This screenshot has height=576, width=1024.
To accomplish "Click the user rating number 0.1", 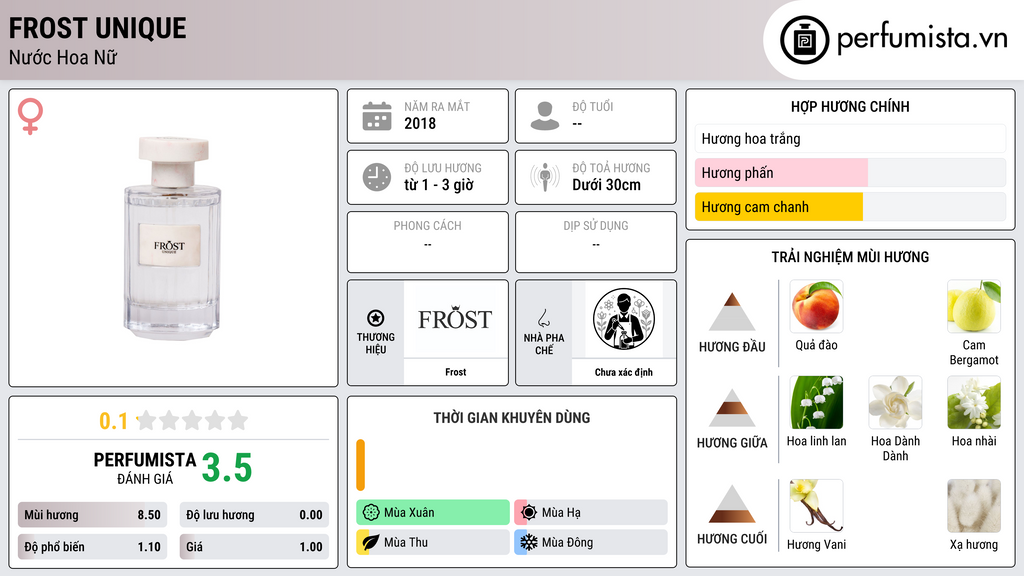I will pyautogui.click(x=113, y=421).
